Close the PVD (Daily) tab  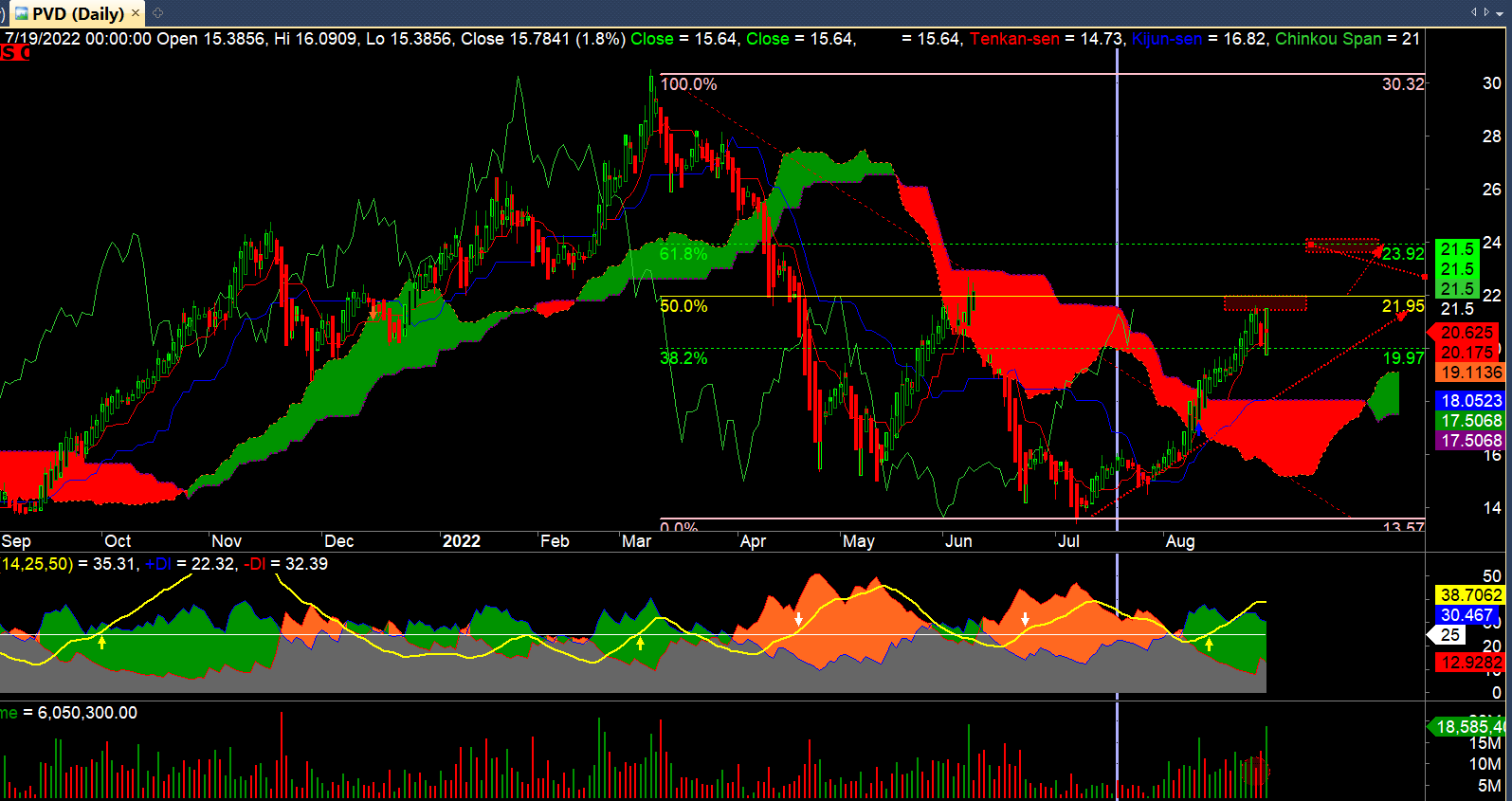pyautogui.click(x=136, y=13)
